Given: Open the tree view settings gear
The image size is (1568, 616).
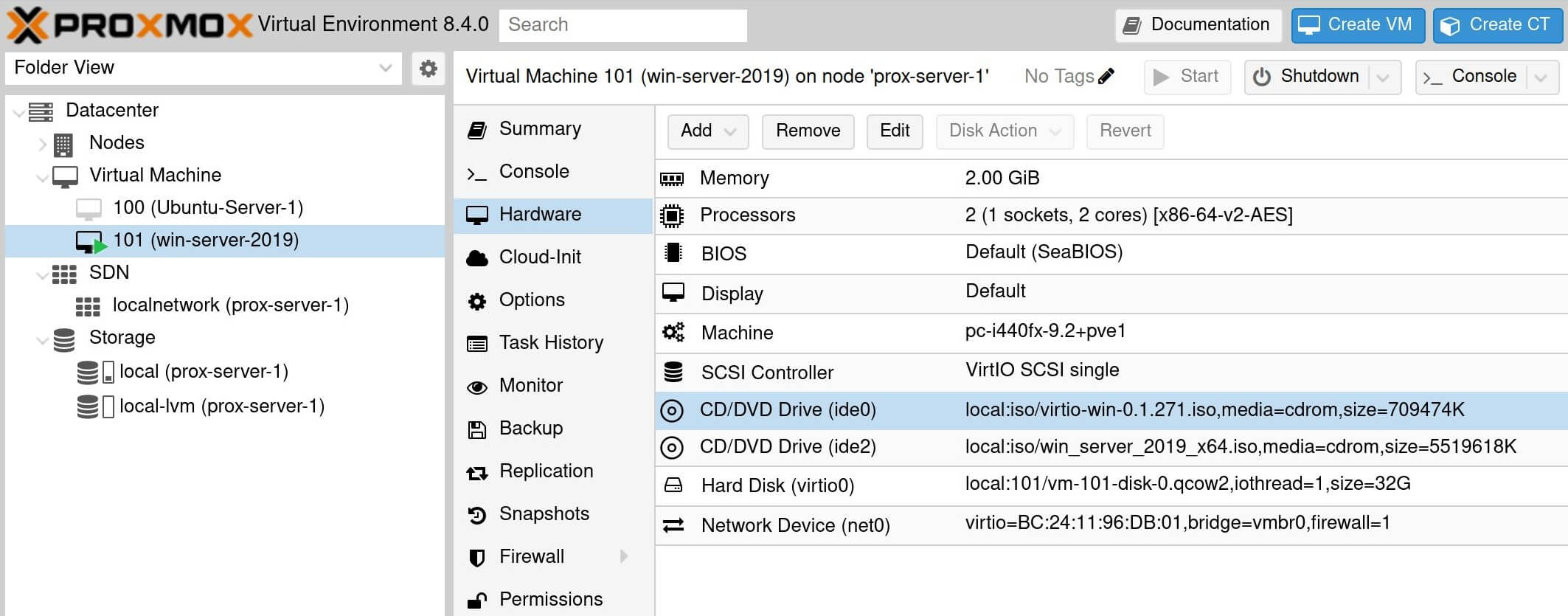Looking at the screenshot, I should (x=428, y=69).
